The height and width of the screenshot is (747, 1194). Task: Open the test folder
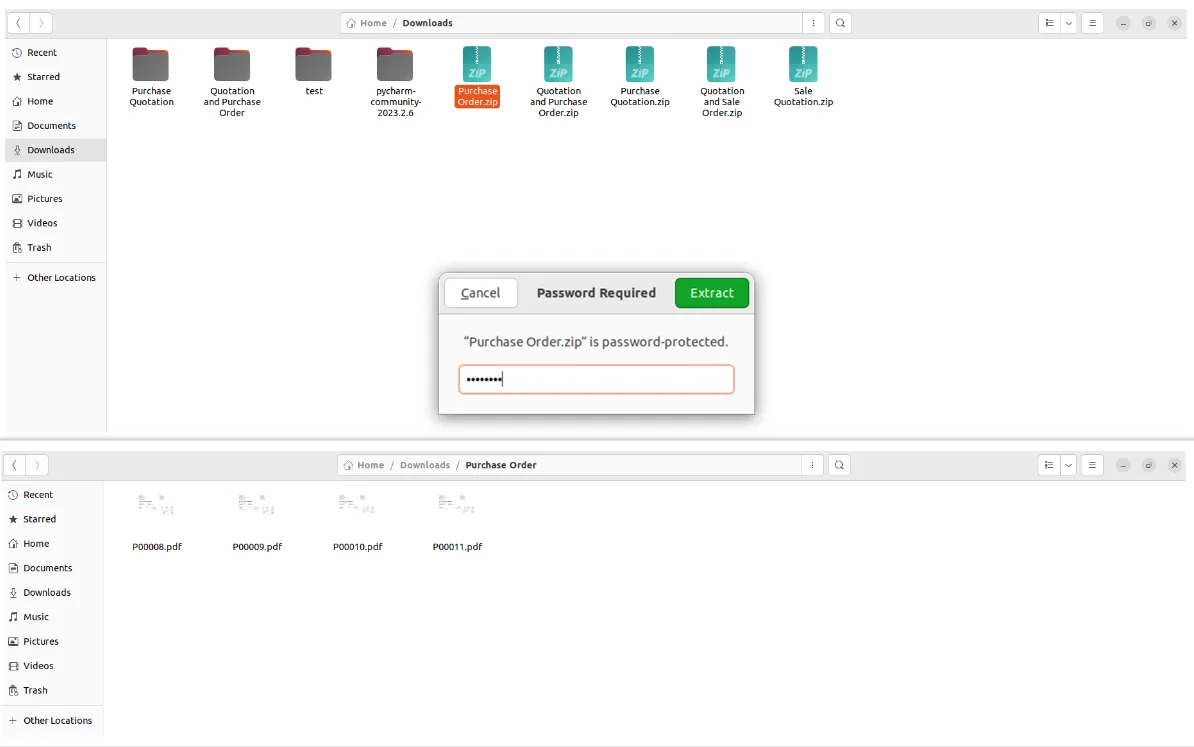pyautogui.click(x=314, y=71)
